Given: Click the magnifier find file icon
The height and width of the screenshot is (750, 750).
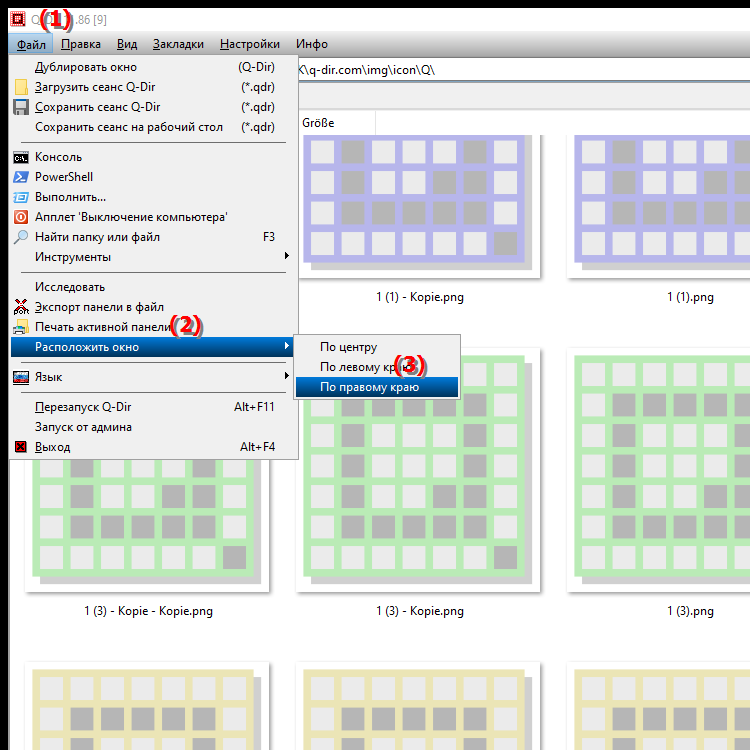Looking at the screenshot, I should click(21, 237).
